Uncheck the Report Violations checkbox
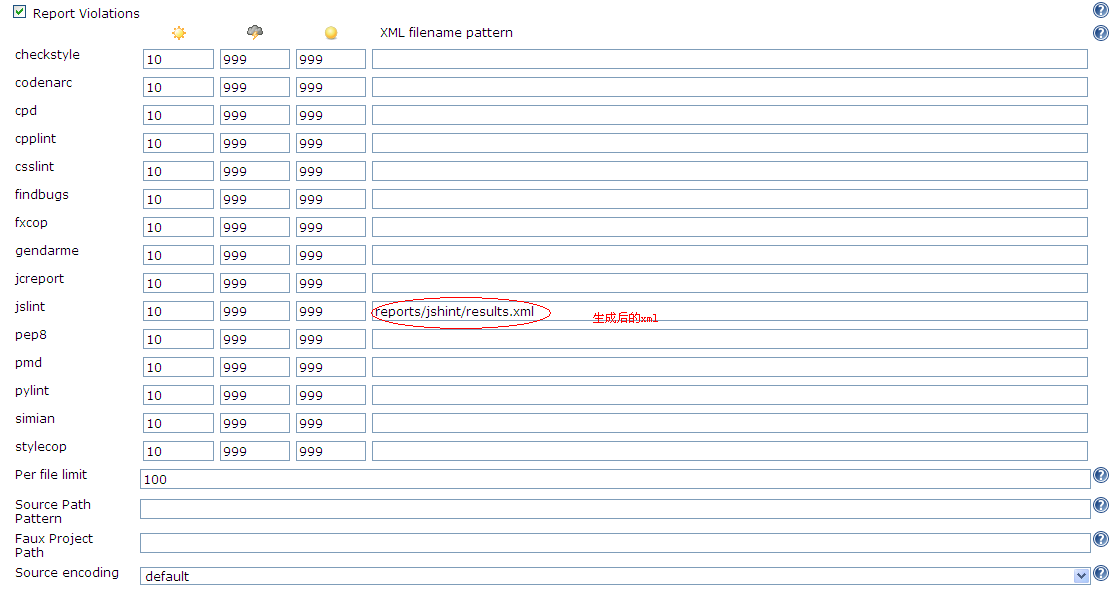Image resolution: width=1115 pixels, height=589 pixels. click(20, 12)
